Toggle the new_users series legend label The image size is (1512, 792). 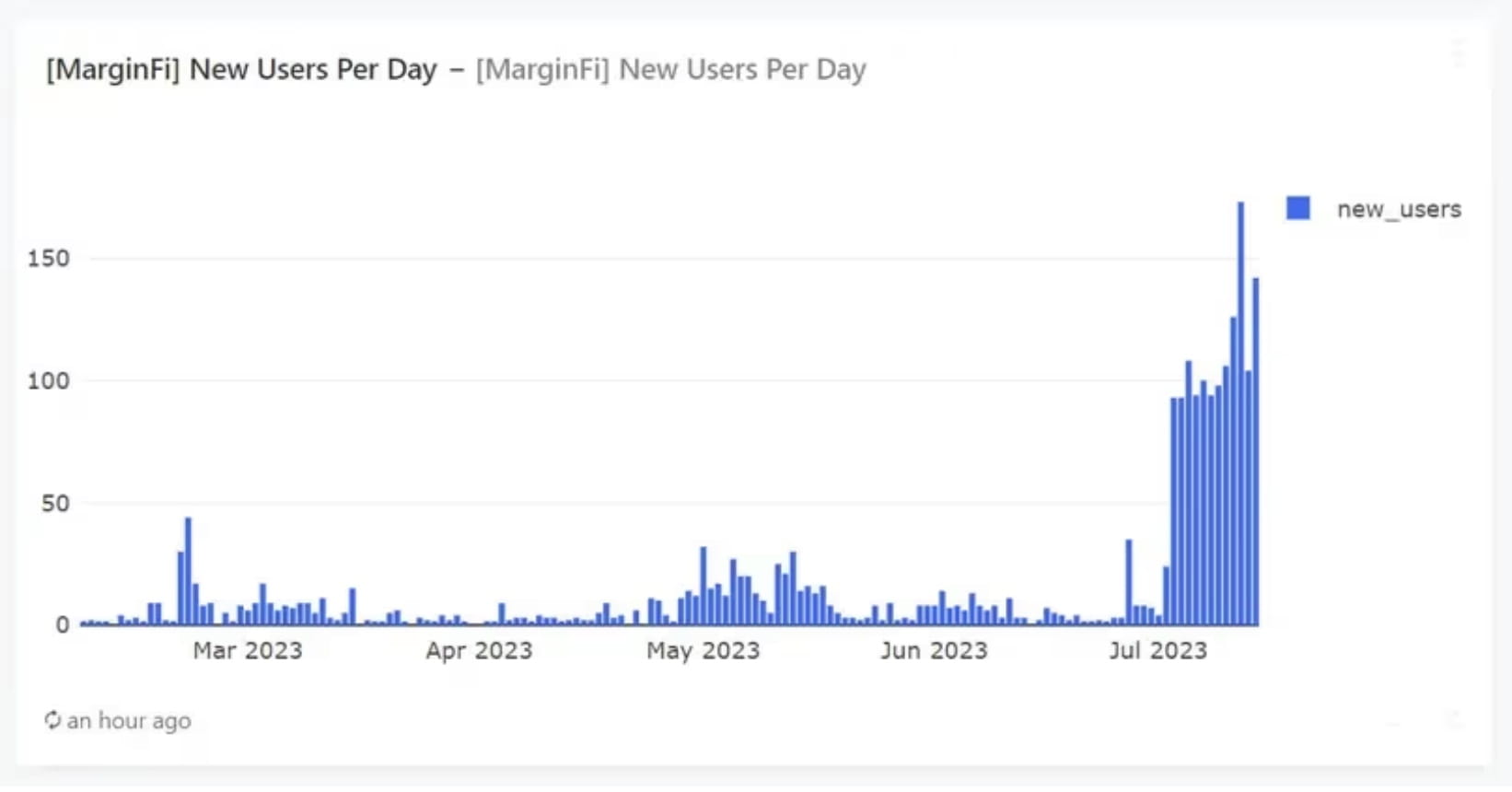pyautogui.click(x=1398, y=210)
